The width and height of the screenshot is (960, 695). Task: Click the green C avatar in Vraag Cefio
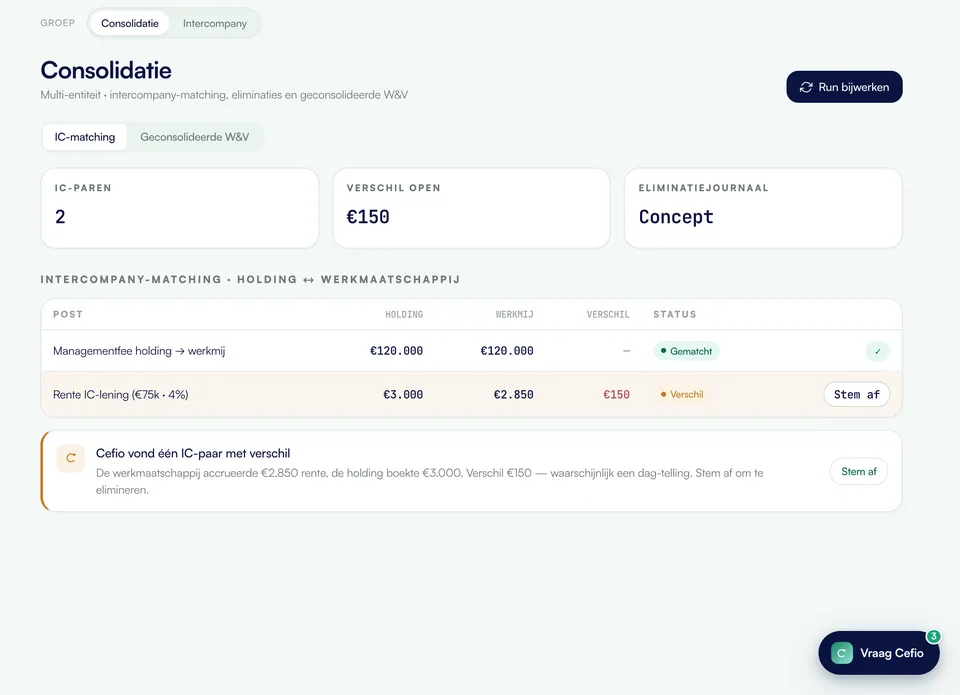(x=841, y=653)
